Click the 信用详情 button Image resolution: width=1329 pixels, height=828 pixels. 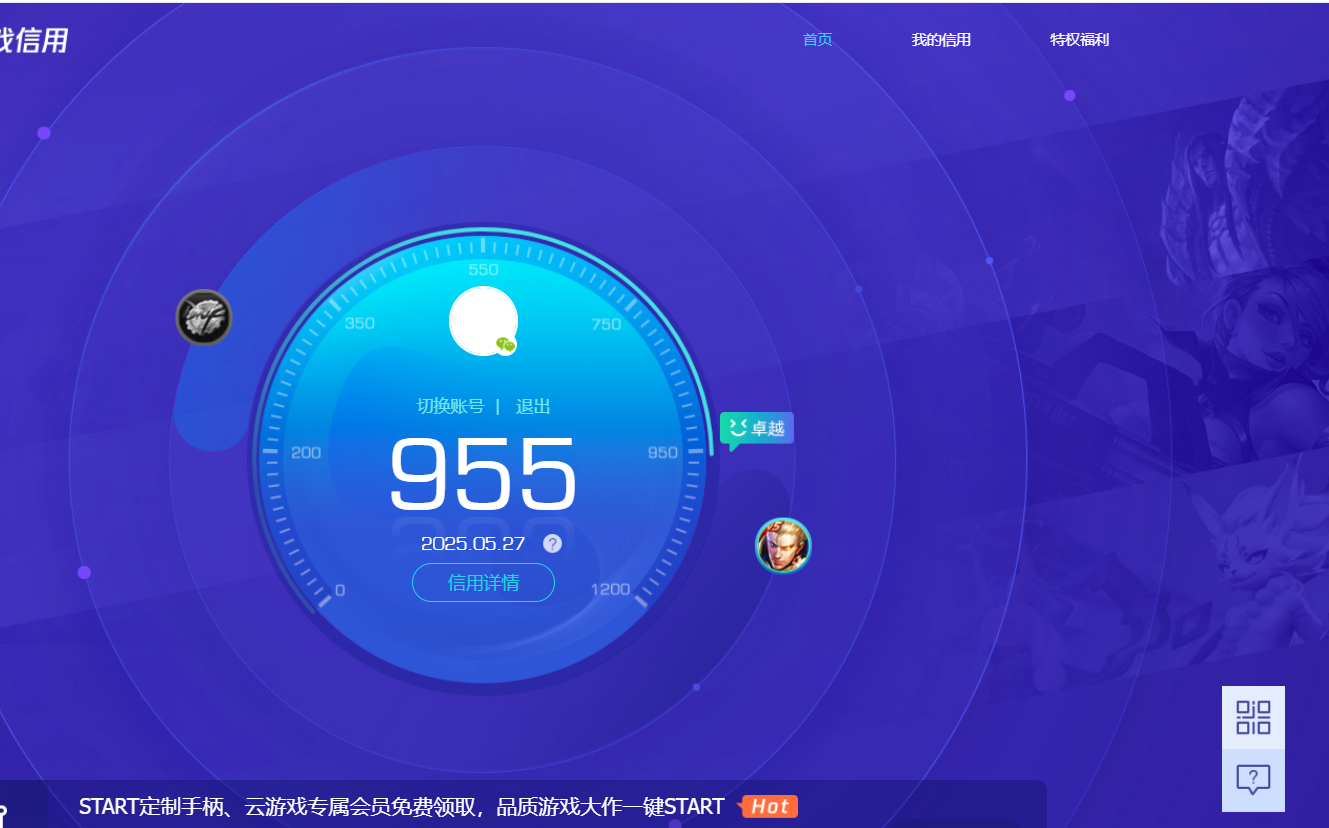click(483, 583)
